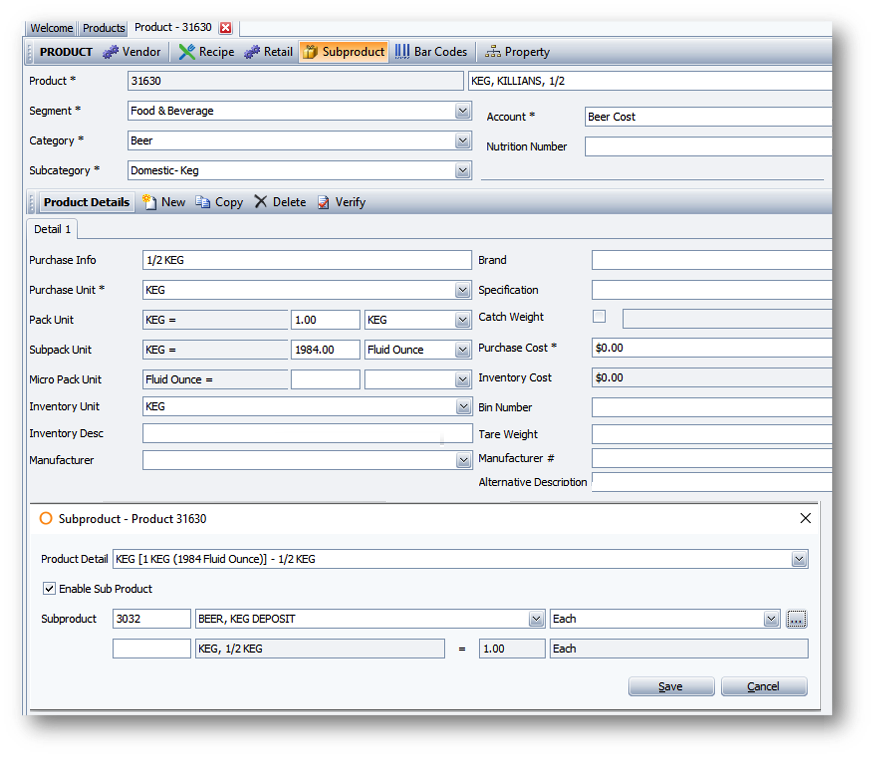876x758 pixels.
Task: Close the Subproduct dialog with X
Action: click(x=806, y=518)
